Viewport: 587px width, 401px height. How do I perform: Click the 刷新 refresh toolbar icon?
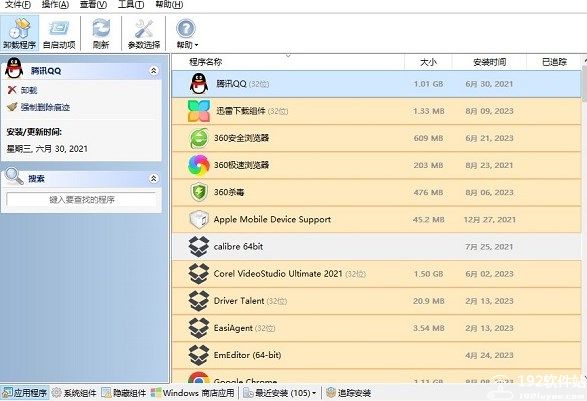coord(101,34)
